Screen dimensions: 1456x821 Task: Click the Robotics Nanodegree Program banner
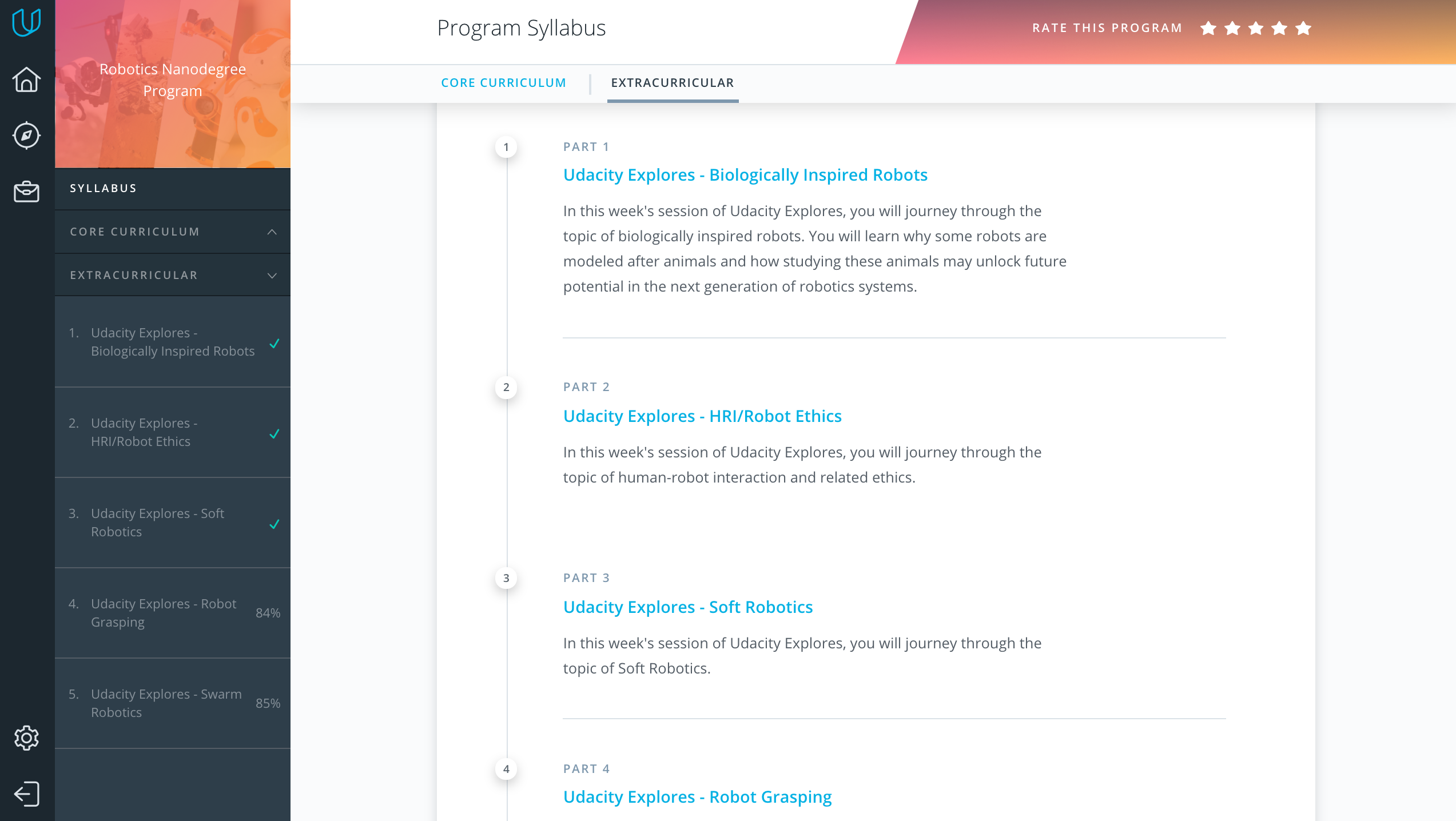pyautogui.click(x=173, y=84)
